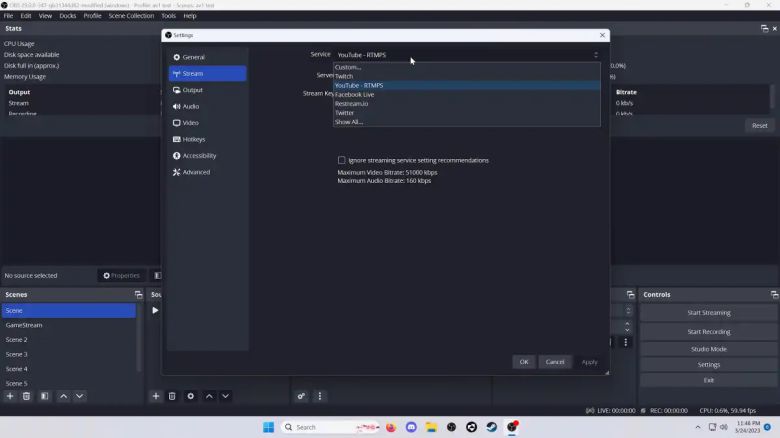780x438 pixels.
Task: Select Twitch from the Service list
Action: 344,76
